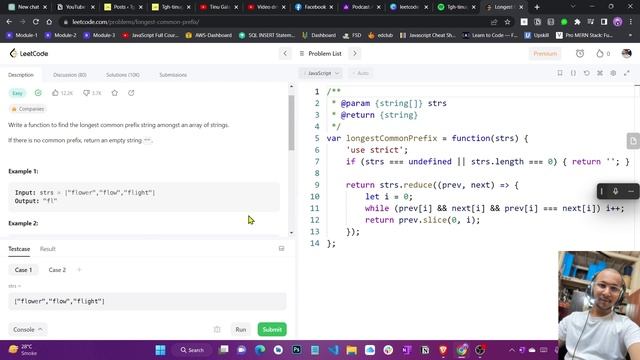Open the browser extensions puzzle icon
640x360 pixels.
[x=577, y=22]
